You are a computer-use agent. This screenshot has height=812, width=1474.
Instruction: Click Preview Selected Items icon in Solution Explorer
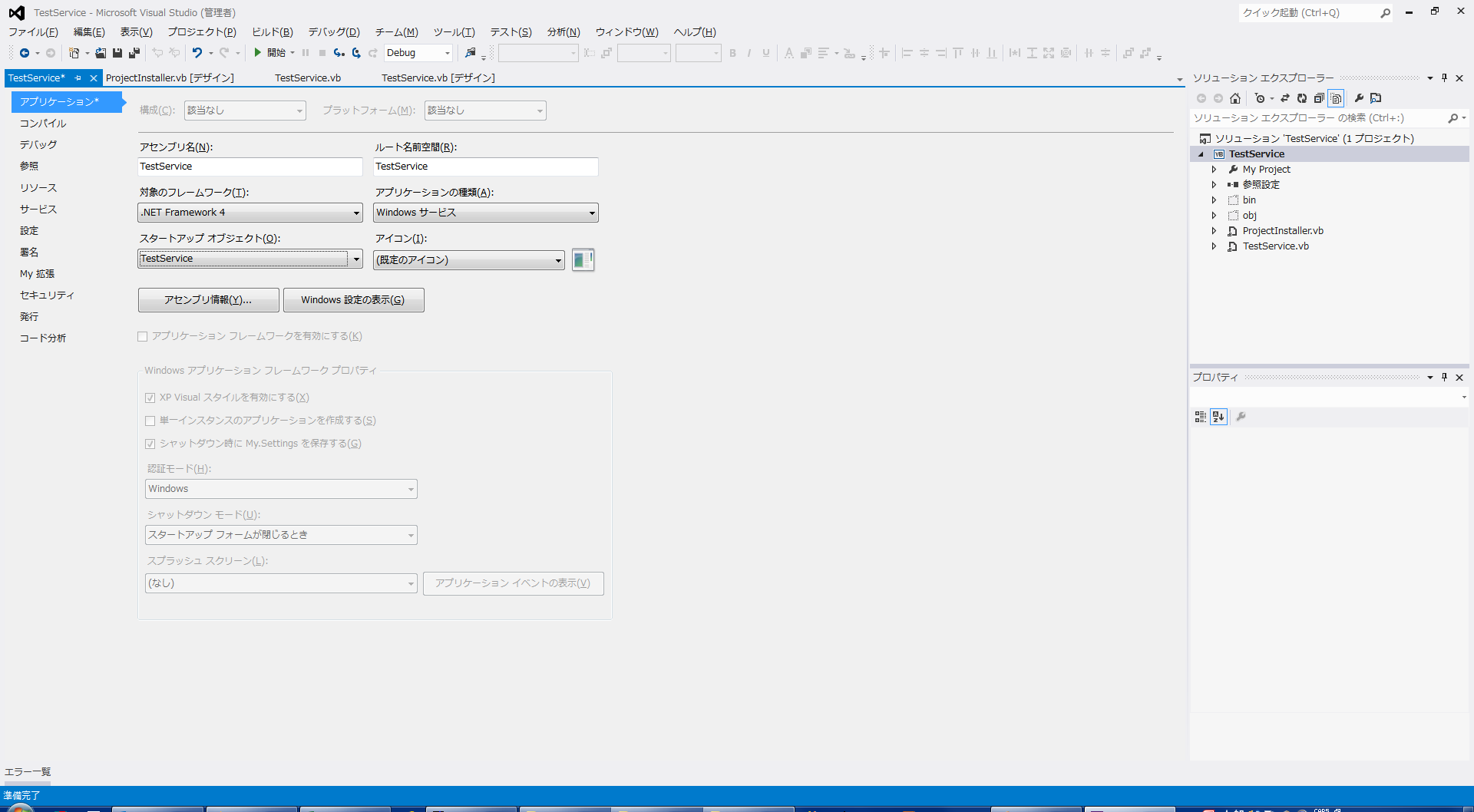(1376, 98)
